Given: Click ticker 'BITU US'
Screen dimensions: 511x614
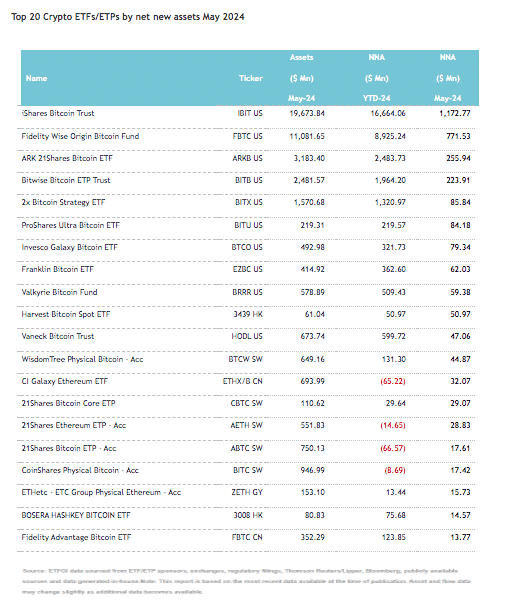Looking at the screenshot, I should tap(248, 226).
